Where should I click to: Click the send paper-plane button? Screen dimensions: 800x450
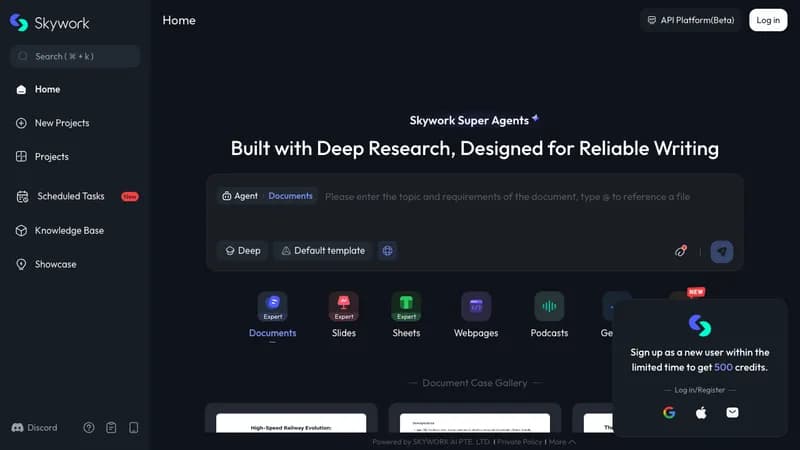click(x=722, y=251)
